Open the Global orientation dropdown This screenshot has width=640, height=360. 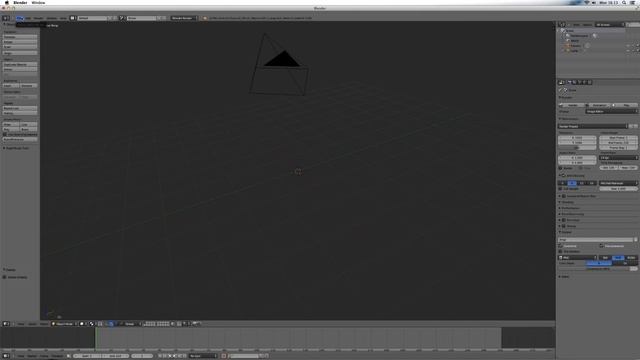click(131, 324)
